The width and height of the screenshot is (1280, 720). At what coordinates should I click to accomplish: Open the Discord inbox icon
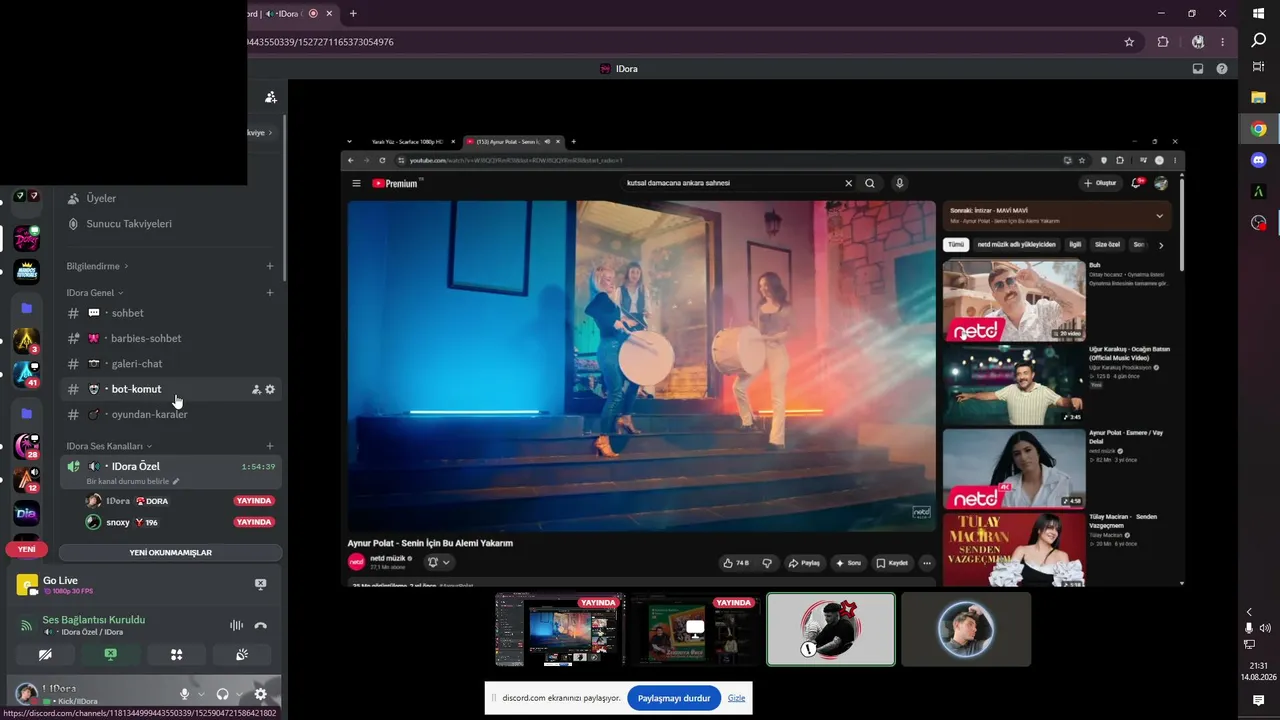coord(1198,69)
